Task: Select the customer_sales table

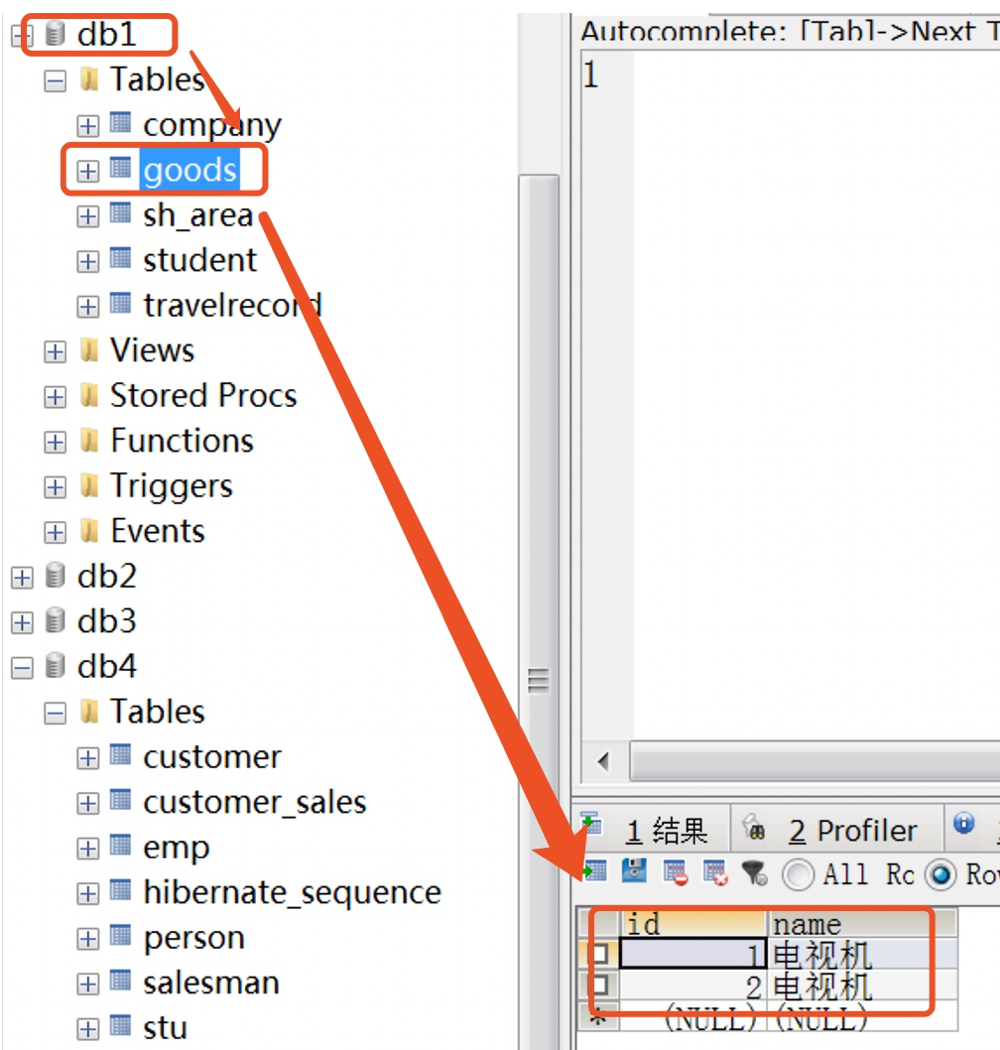Action: click(x=255, y=802)
